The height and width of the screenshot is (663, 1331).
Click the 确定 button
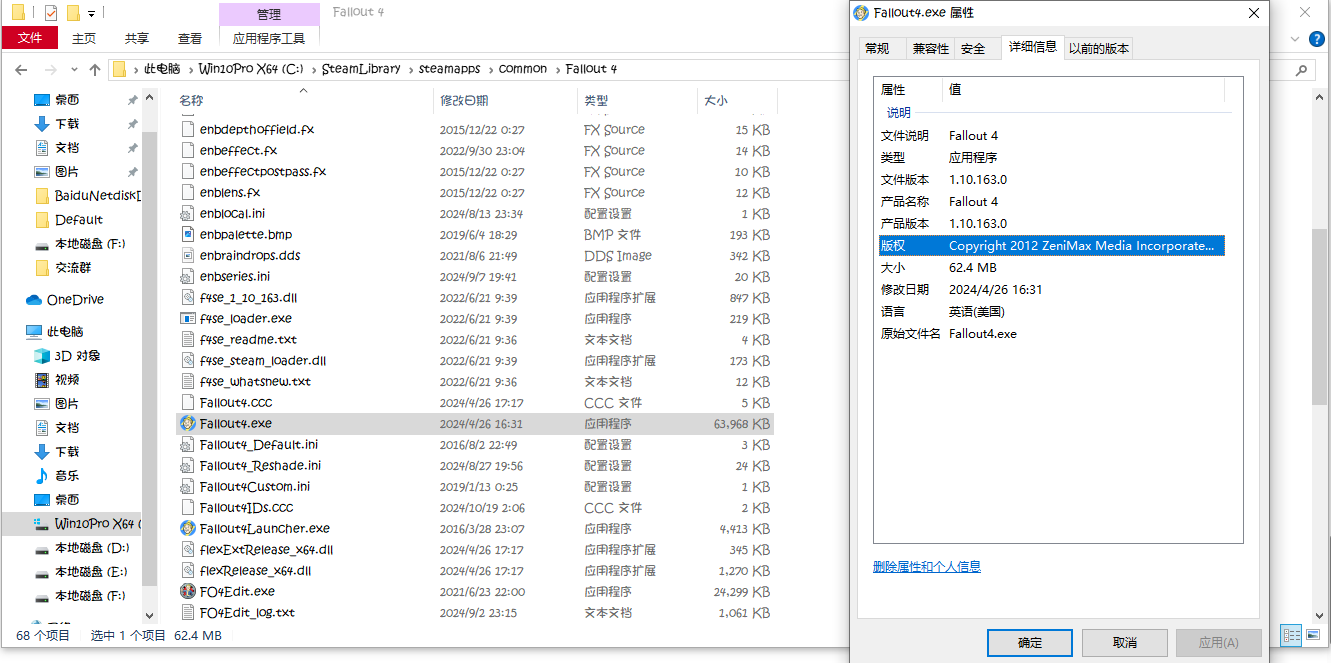tap(1029, 642)
